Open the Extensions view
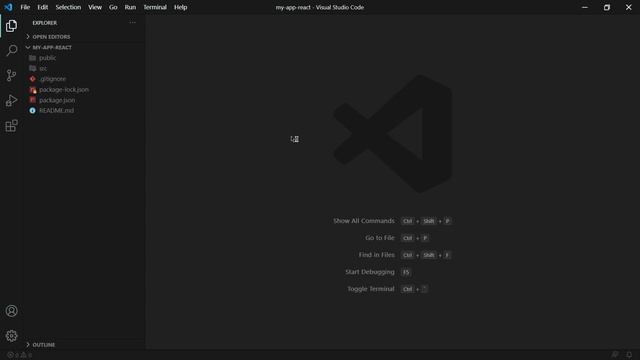Viewport: 640px width, 360px height. pyautogui.click(x=11, y=126)
